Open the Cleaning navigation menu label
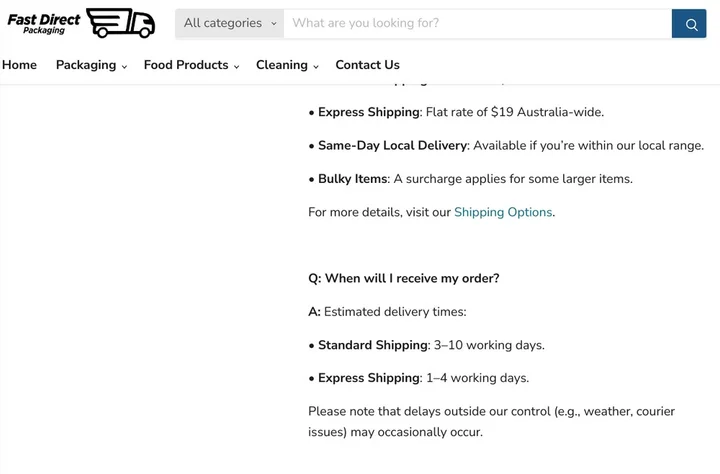Screen dimensions: 720x474 click(282, 65)
